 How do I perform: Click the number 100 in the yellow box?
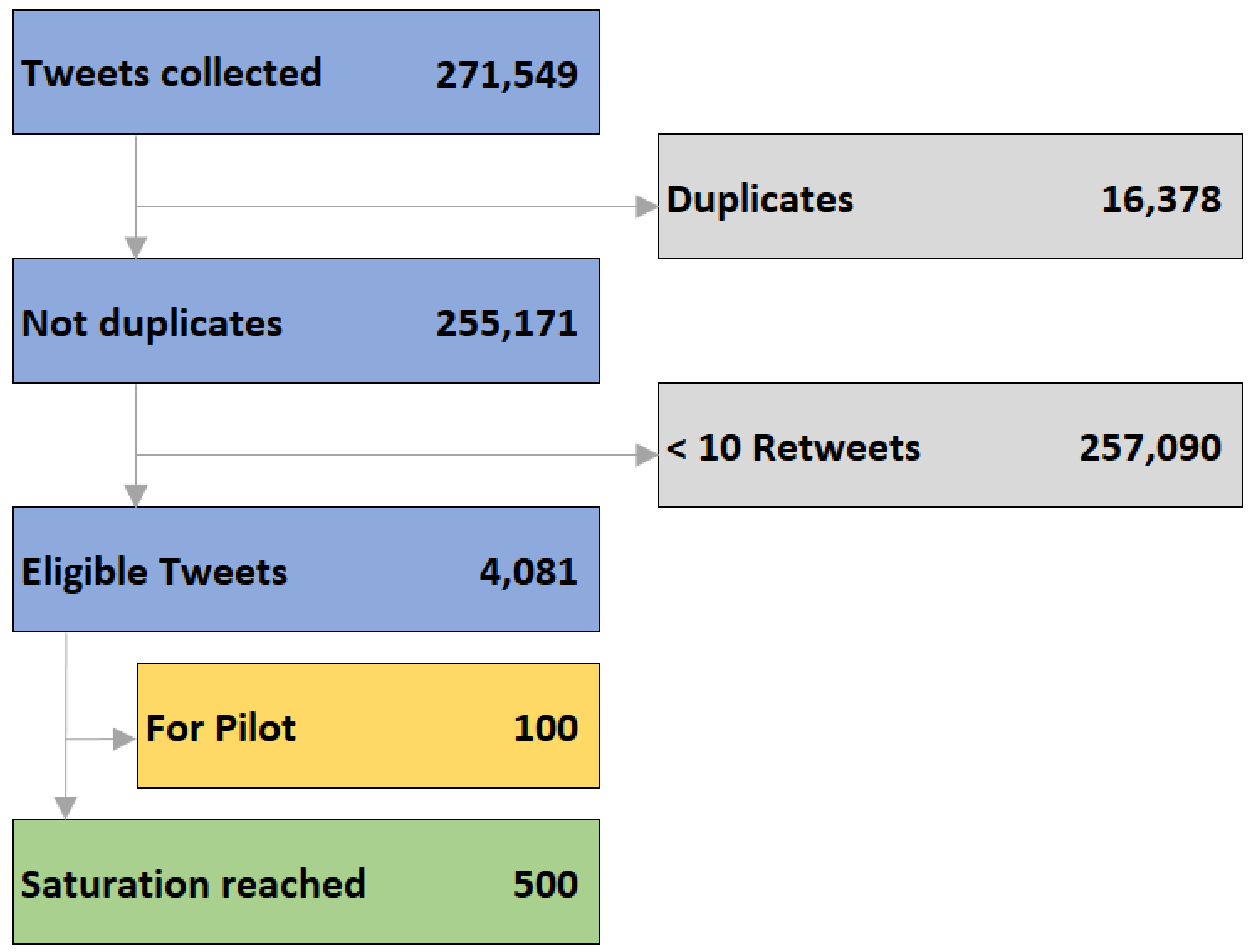[546, 728]
